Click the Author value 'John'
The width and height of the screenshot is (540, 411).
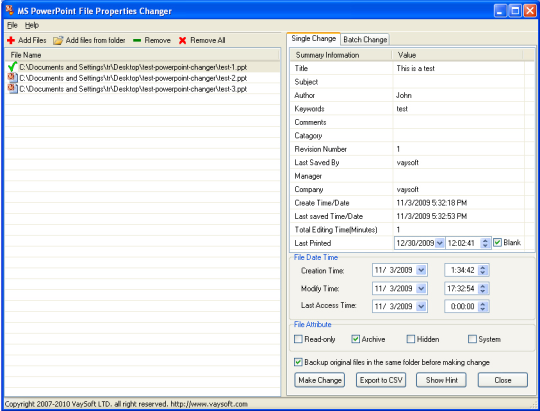pyautogui.click(x=404, y=95)
